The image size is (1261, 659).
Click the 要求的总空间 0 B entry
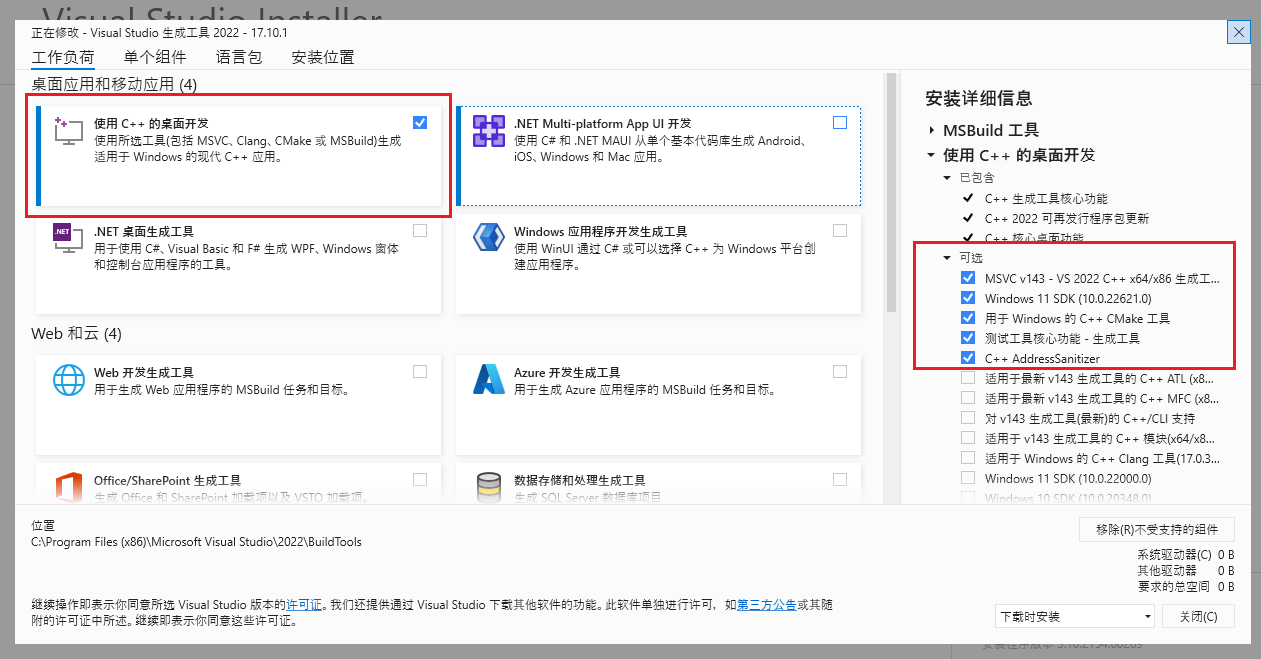(1186, 587)
